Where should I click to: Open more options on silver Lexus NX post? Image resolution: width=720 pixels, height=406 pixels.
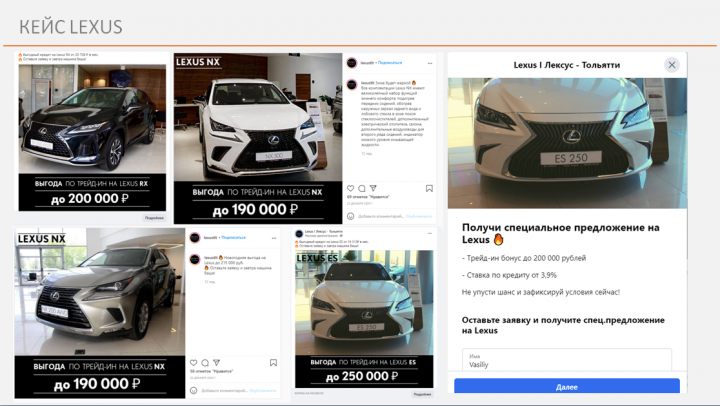[x=274, y=238]
